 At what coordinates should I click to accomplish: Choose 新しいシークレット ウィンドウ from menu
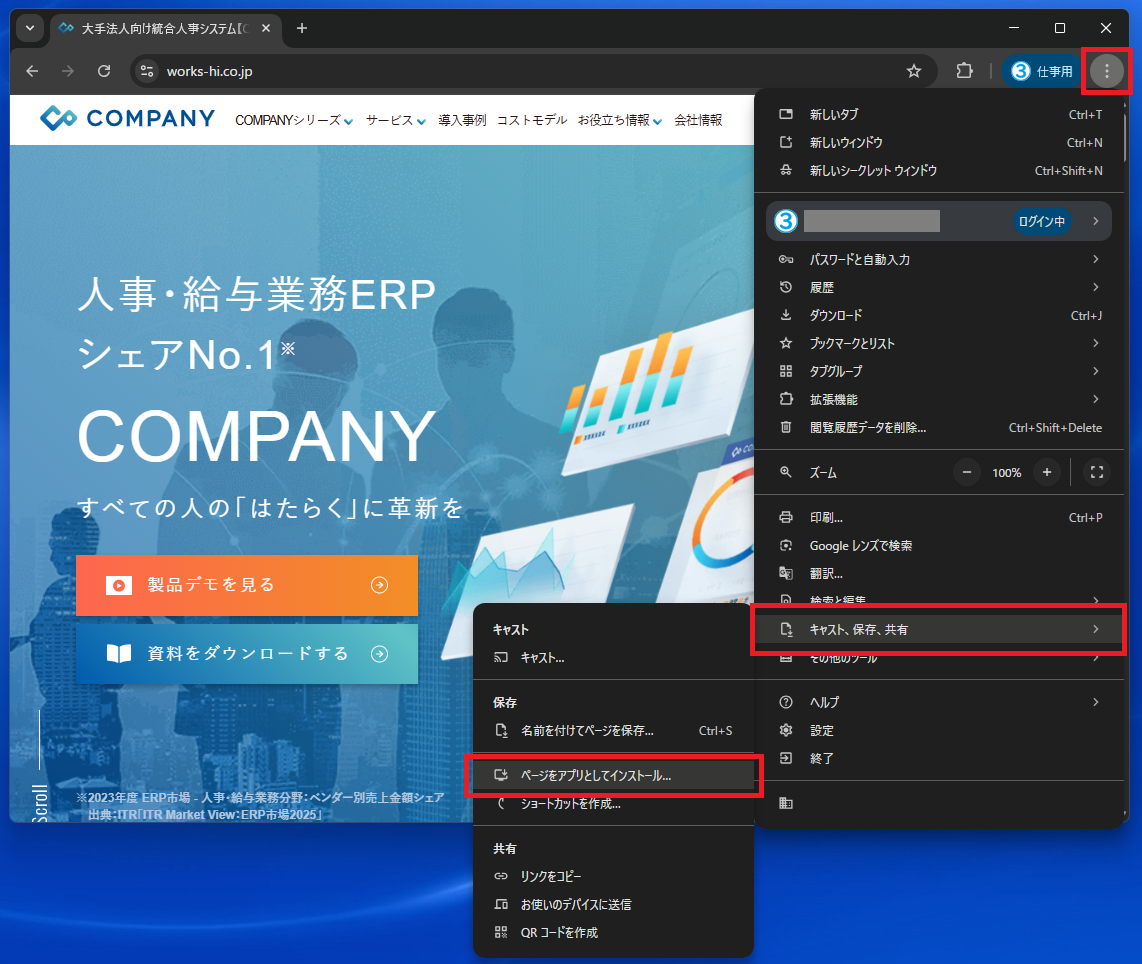point(873,171)
